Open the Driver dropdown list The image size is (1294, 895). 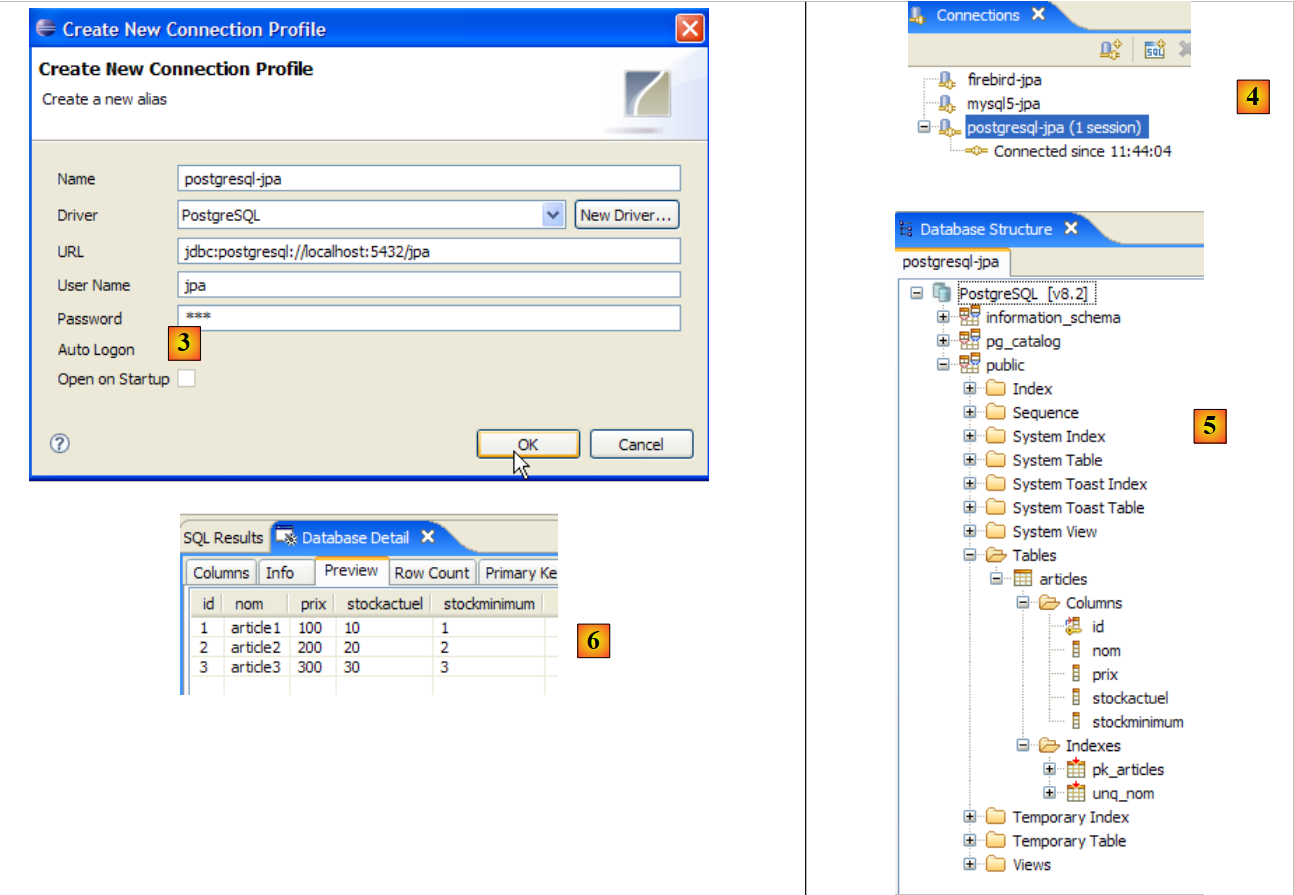(x=553, y=215)
